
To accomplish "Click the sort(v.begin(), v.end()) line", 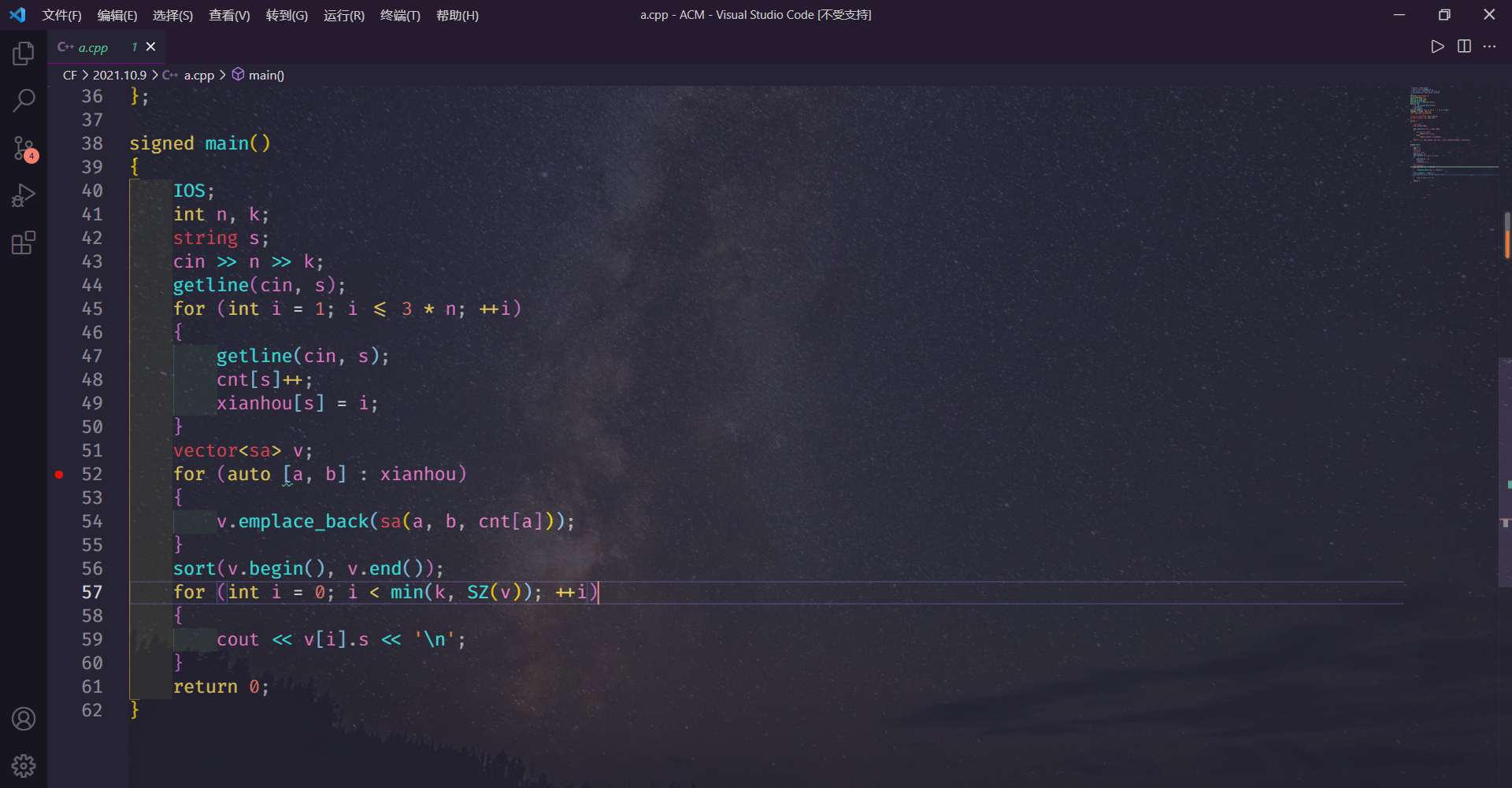I will [x=308, y=568].
